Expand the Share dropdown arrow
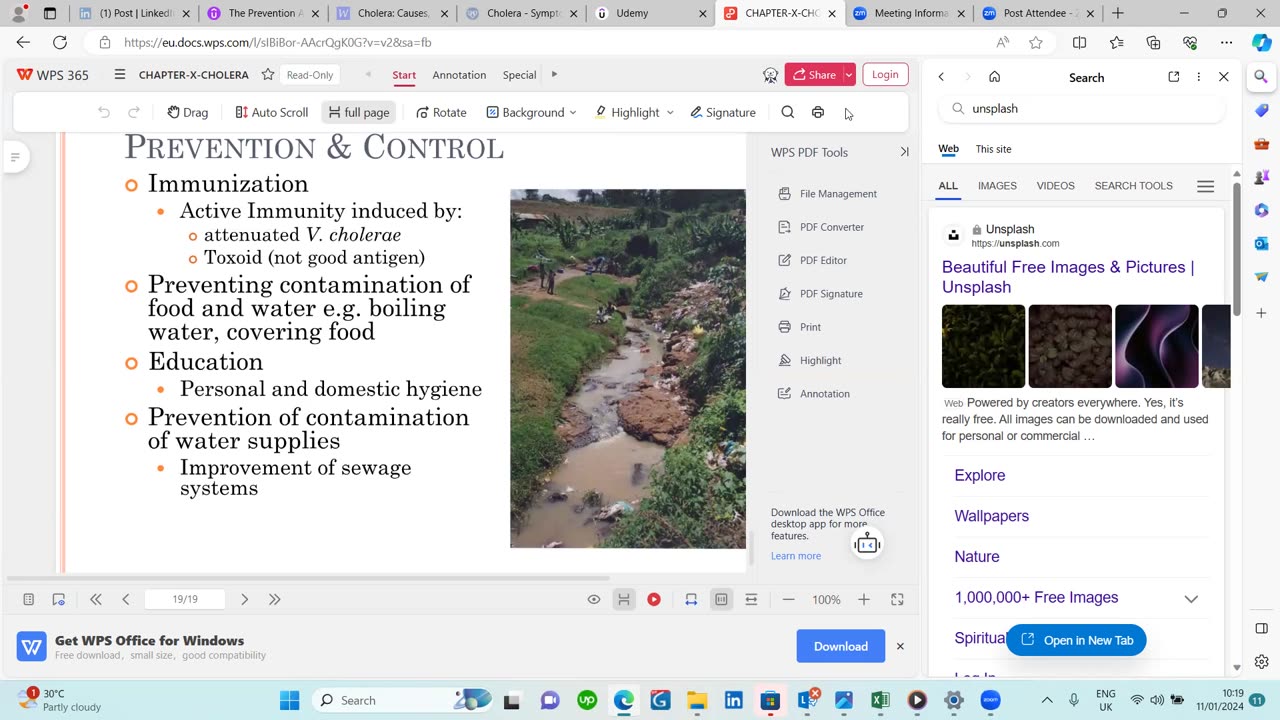 849,74
